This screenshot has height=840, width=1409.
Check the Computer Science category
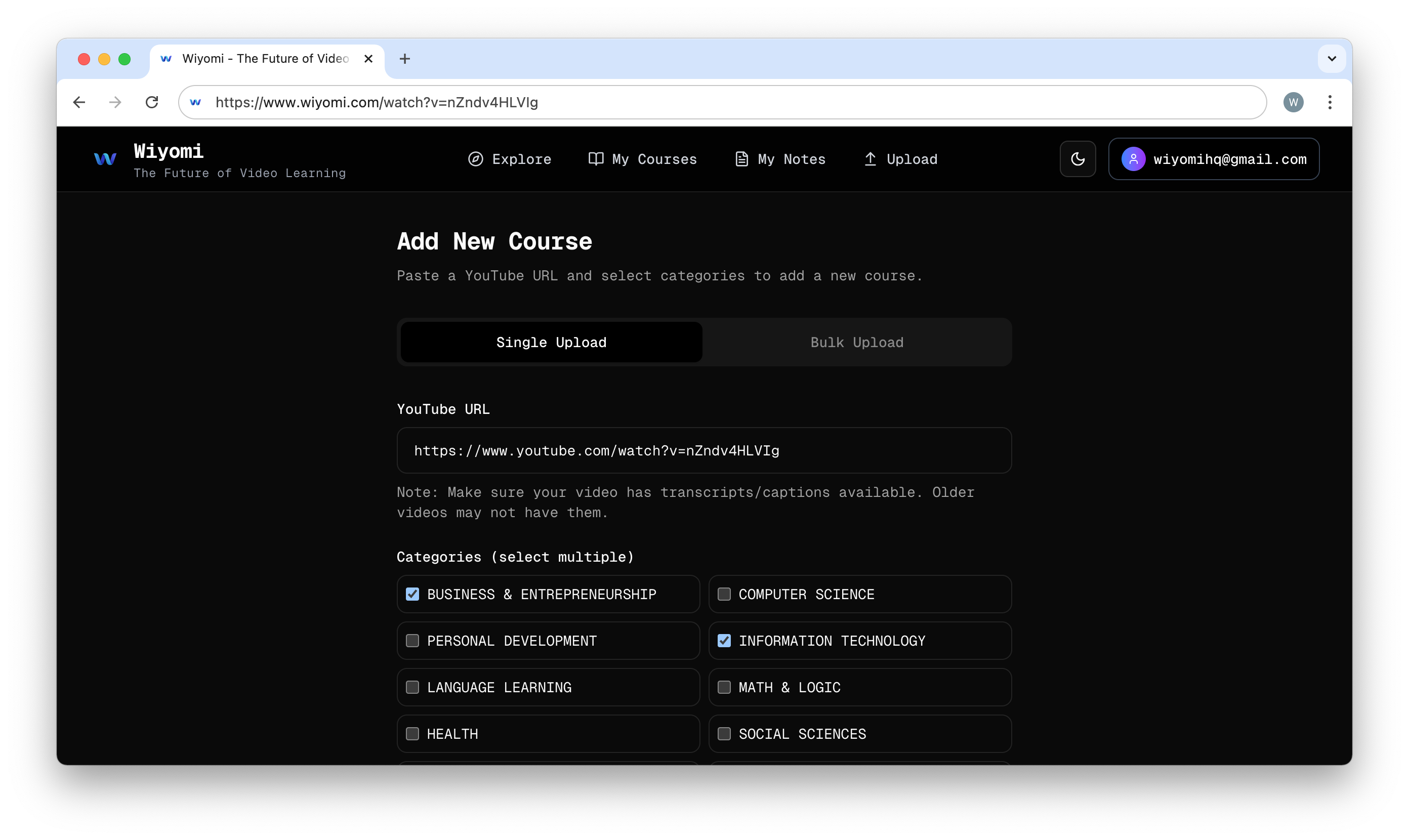coord(724,595)
